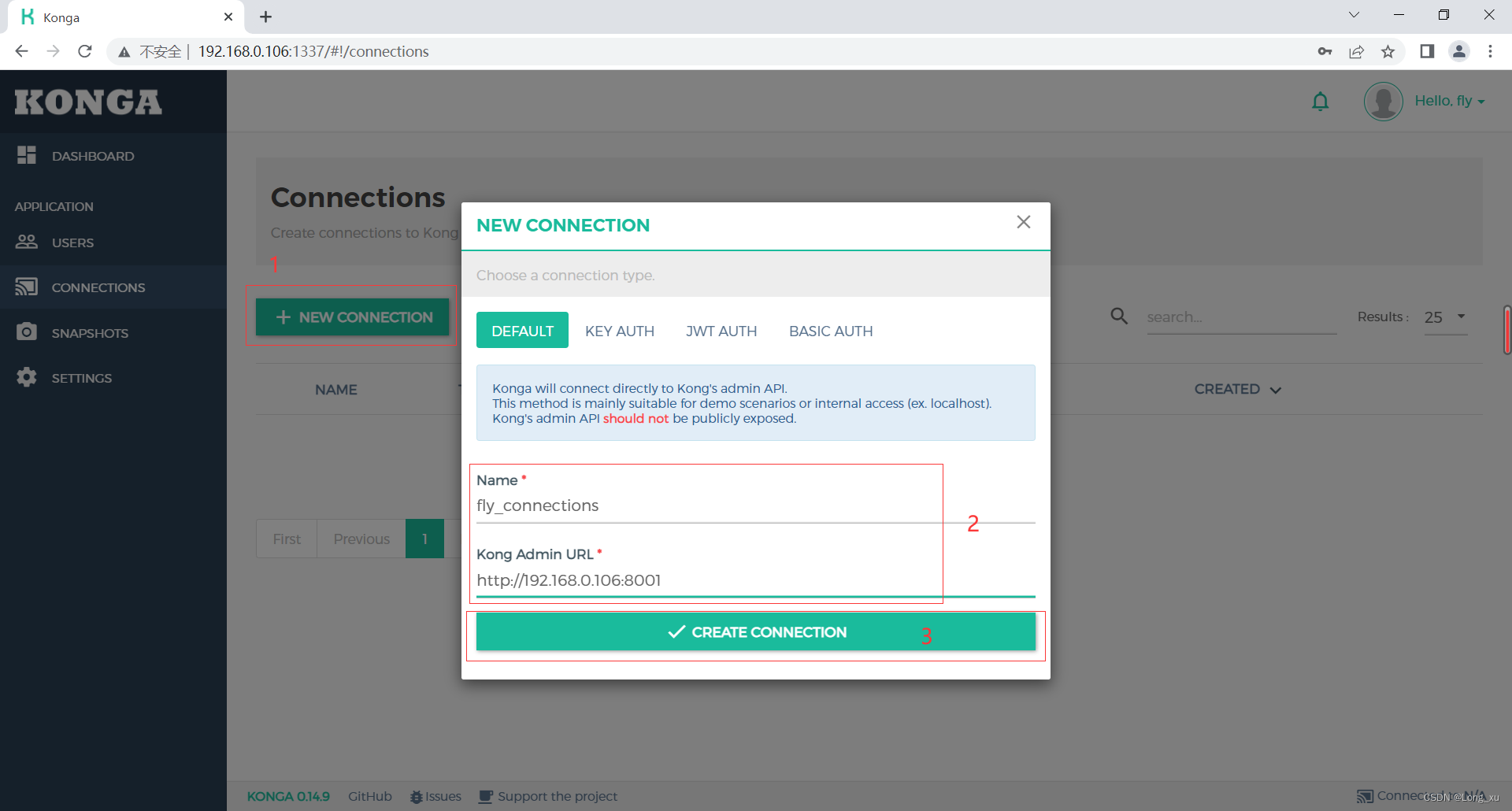
Task: Click the user avatar icon
Action: click(x=1384, y=102)
